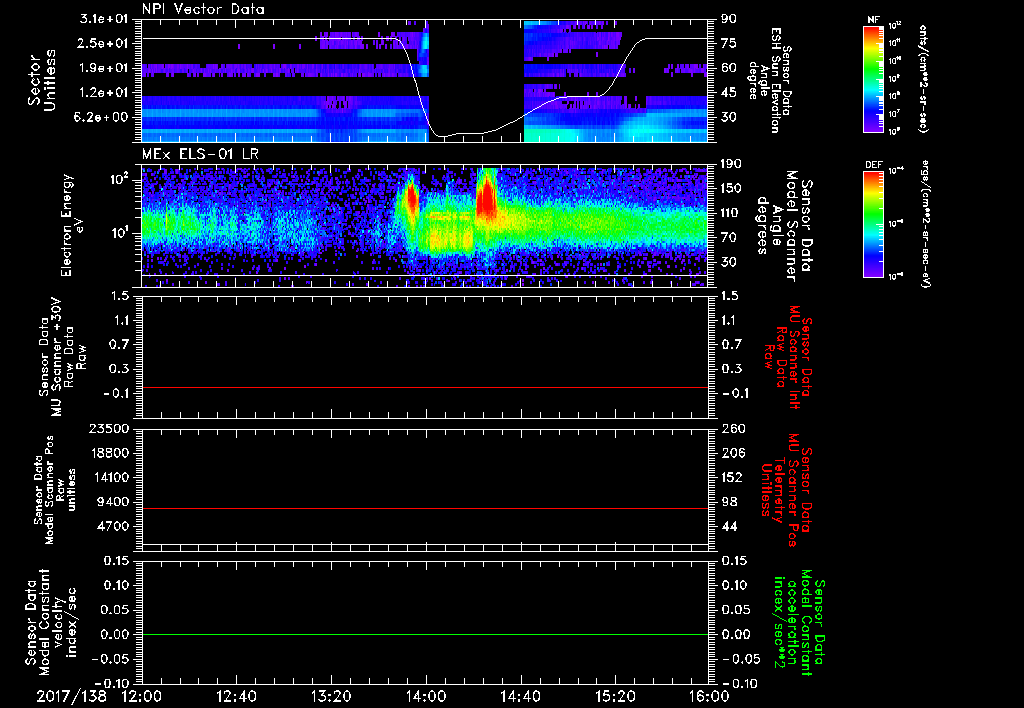1024x708 pixels.
Task: Click the red line in Scanner Pos plot
Action: tap(425, 508)
